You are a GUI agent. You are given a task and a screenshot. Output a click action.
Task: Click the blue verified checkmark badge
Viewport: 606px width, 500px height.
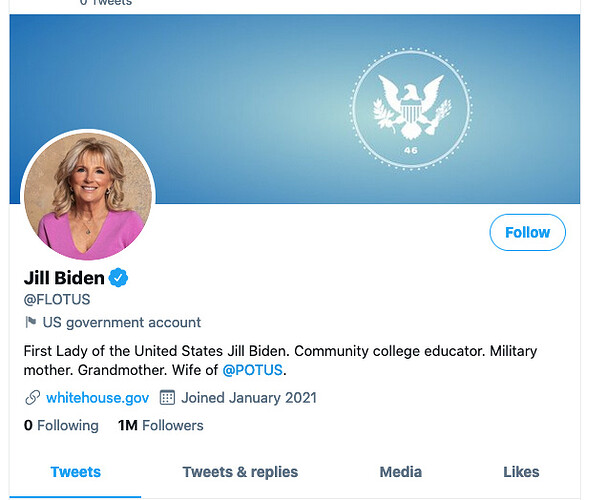pyautogui.click(x=119, y=277)
